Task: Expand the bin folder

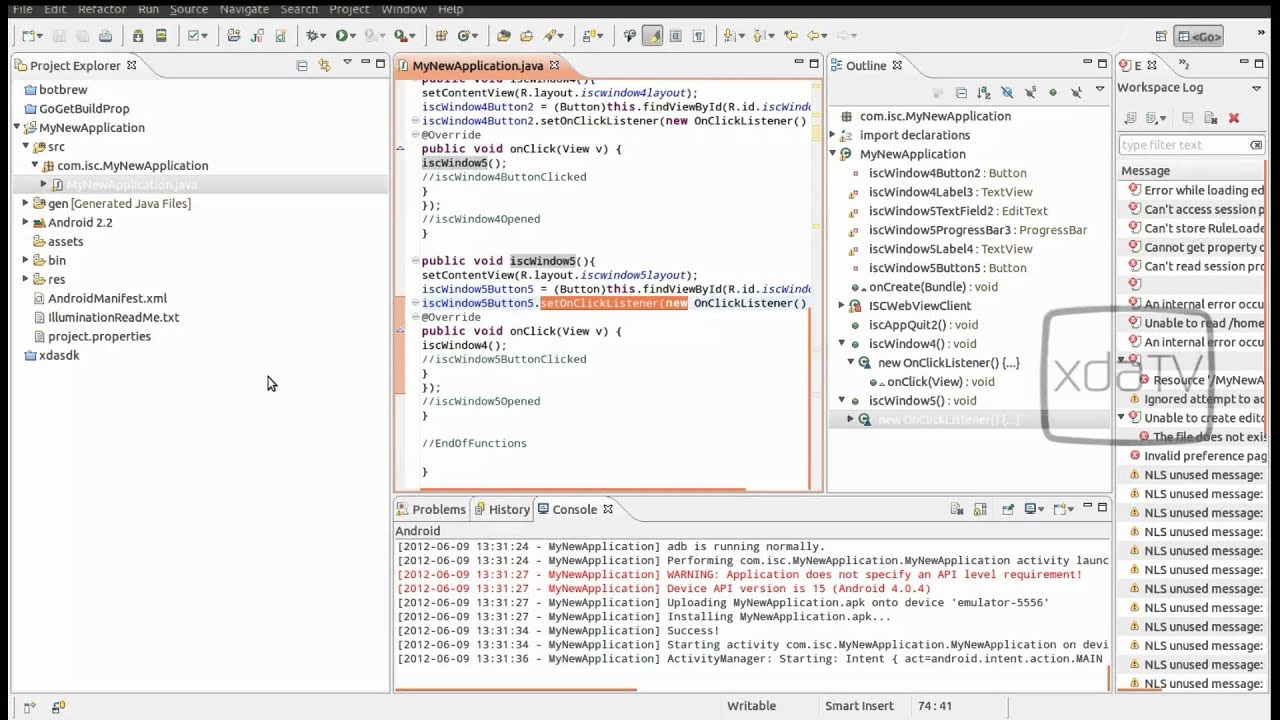Action: tap(26, 260)
